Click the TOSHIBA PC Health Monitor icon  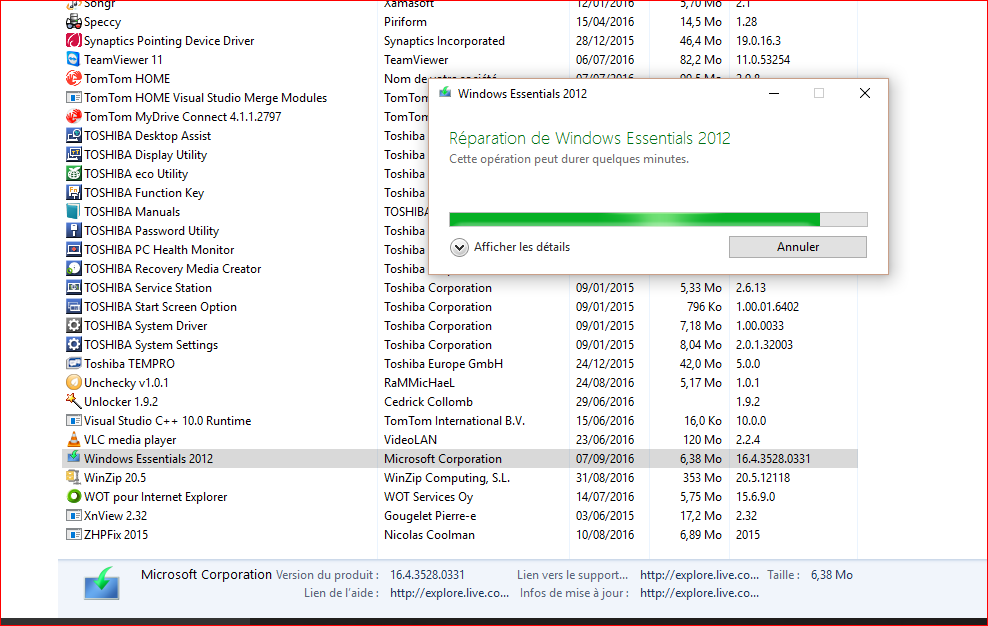pos(74,250)
